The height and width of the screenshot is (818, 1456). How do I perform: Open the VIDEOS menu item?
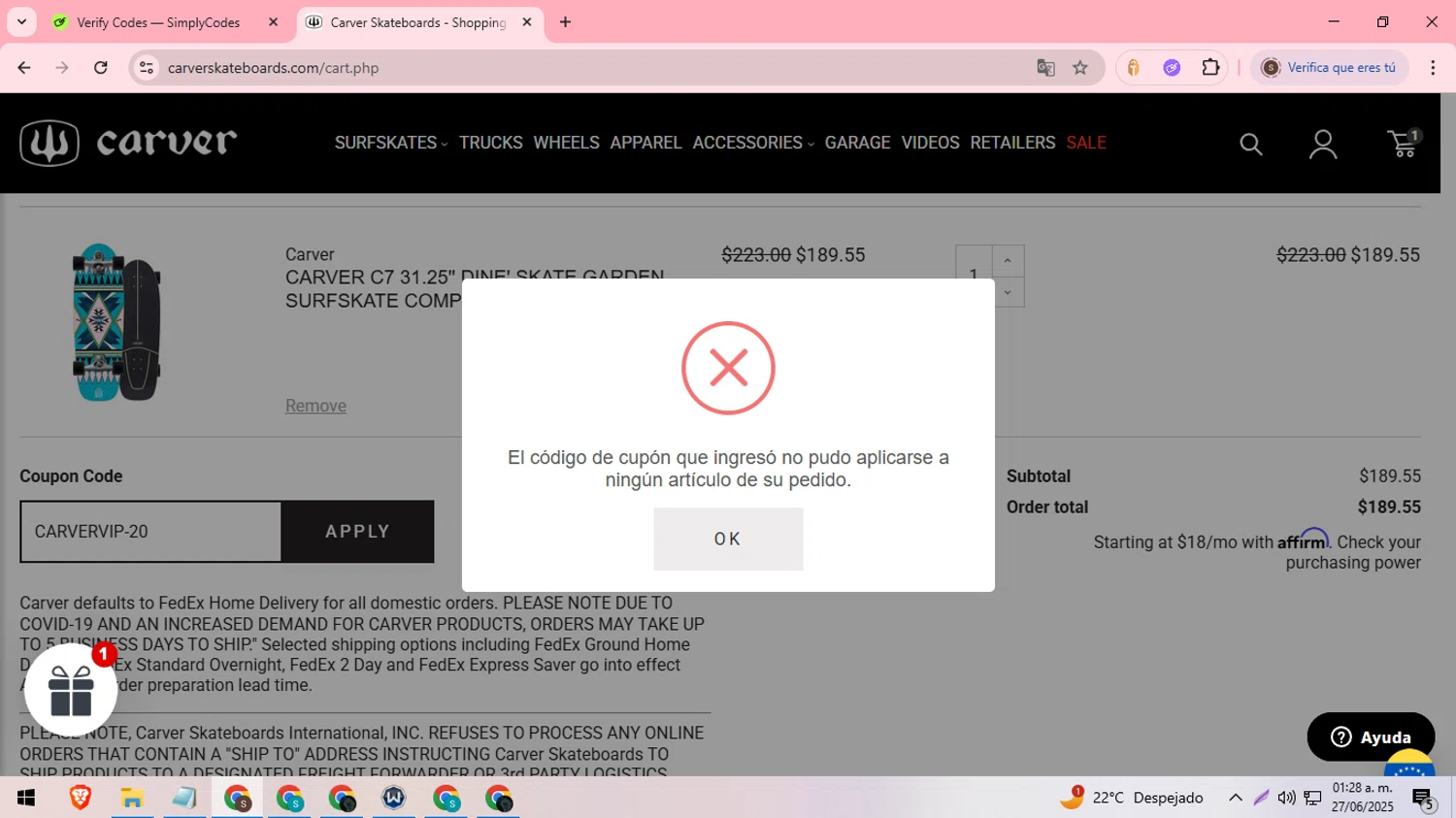coord(930,143)
